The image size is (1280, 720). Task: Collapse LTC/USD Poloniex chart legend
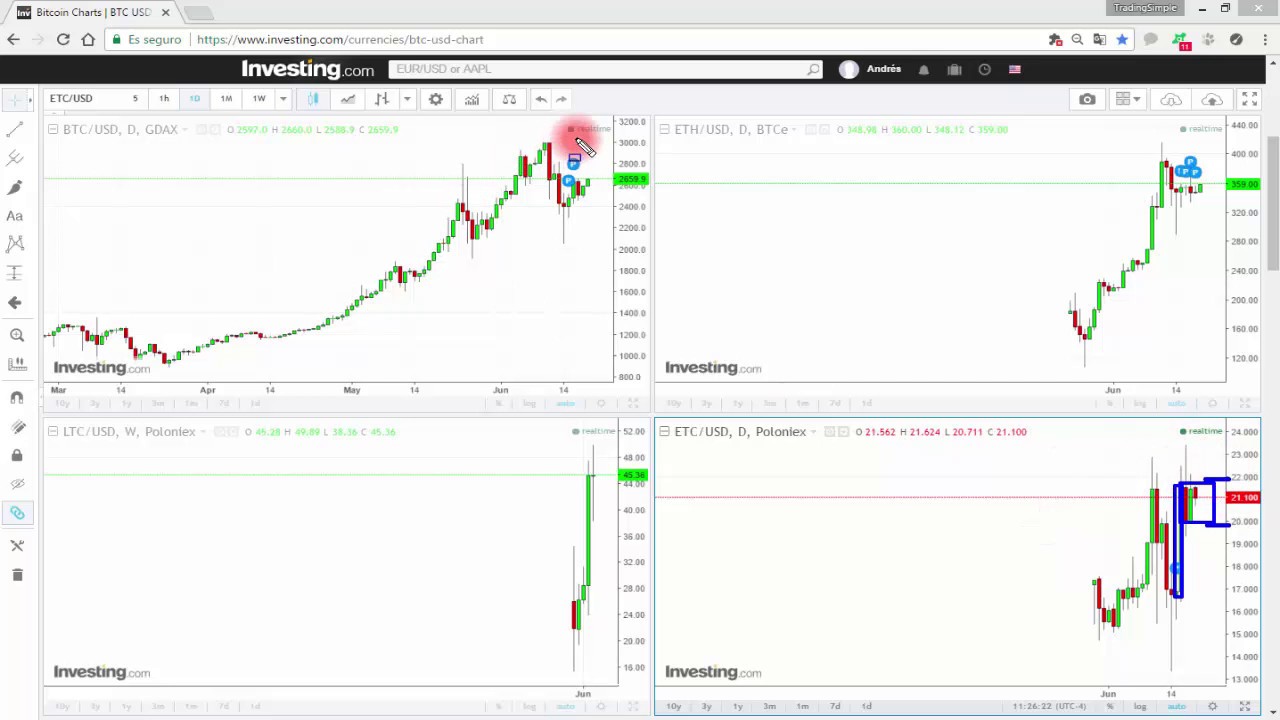point(53,432)
